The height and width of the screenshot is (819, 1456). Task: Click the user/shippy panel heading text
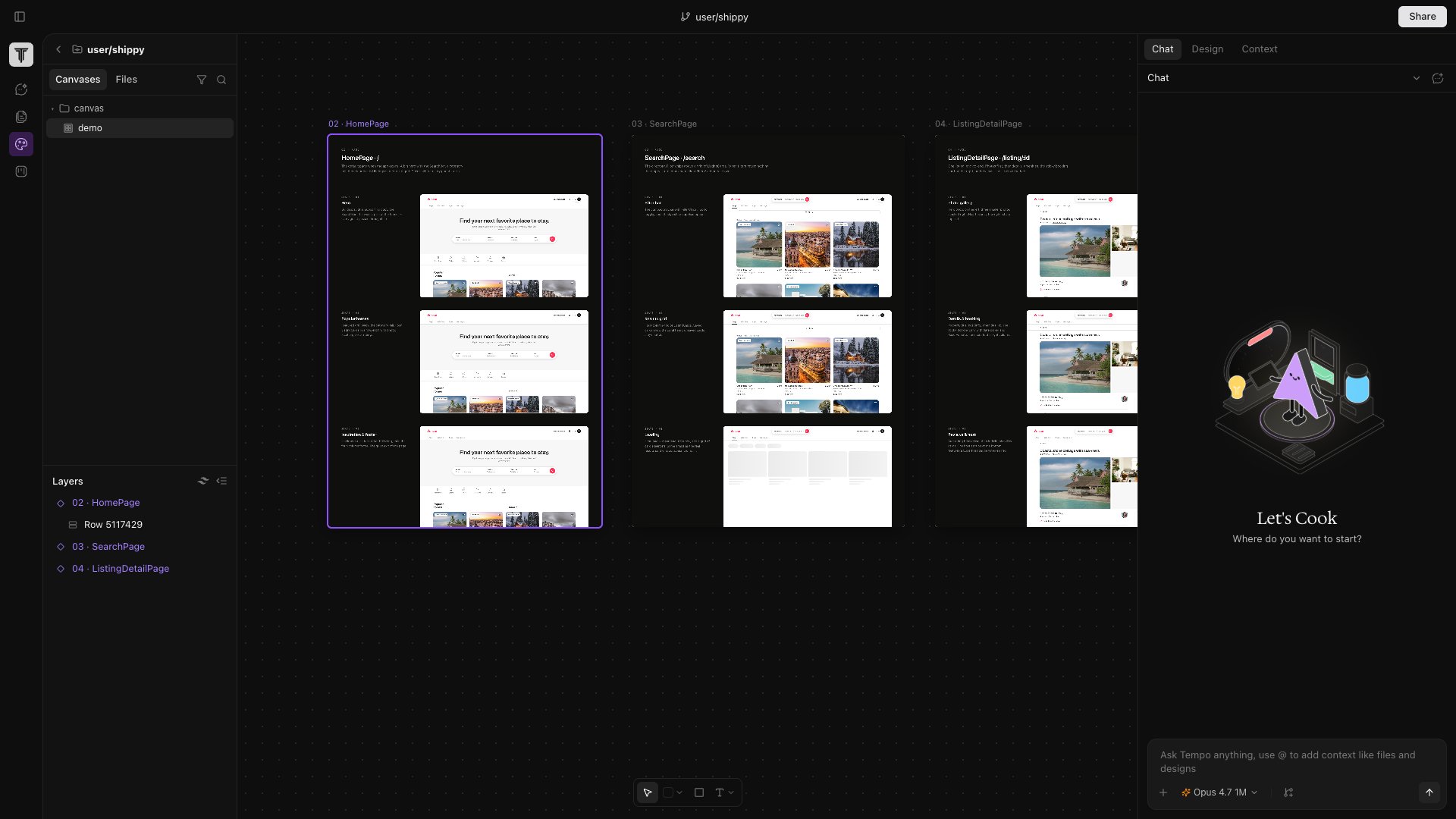pos(115,49)
